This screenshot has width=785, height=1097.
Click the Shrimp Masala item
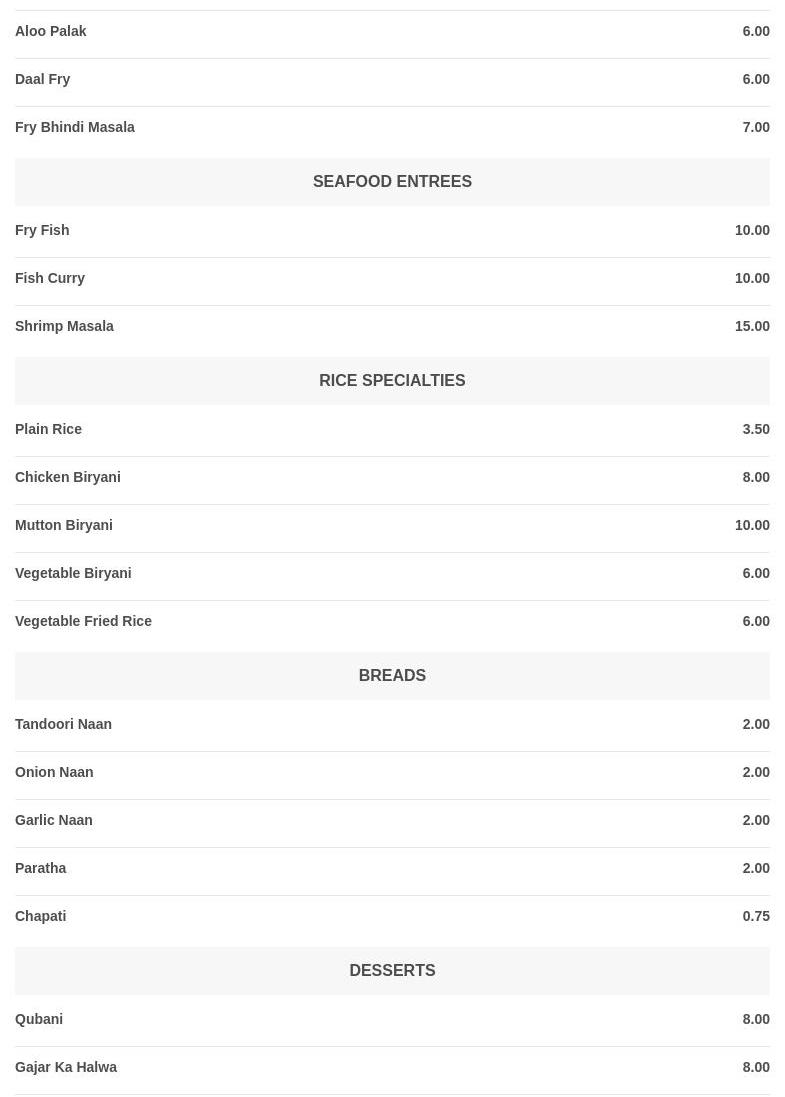point(64,326)
